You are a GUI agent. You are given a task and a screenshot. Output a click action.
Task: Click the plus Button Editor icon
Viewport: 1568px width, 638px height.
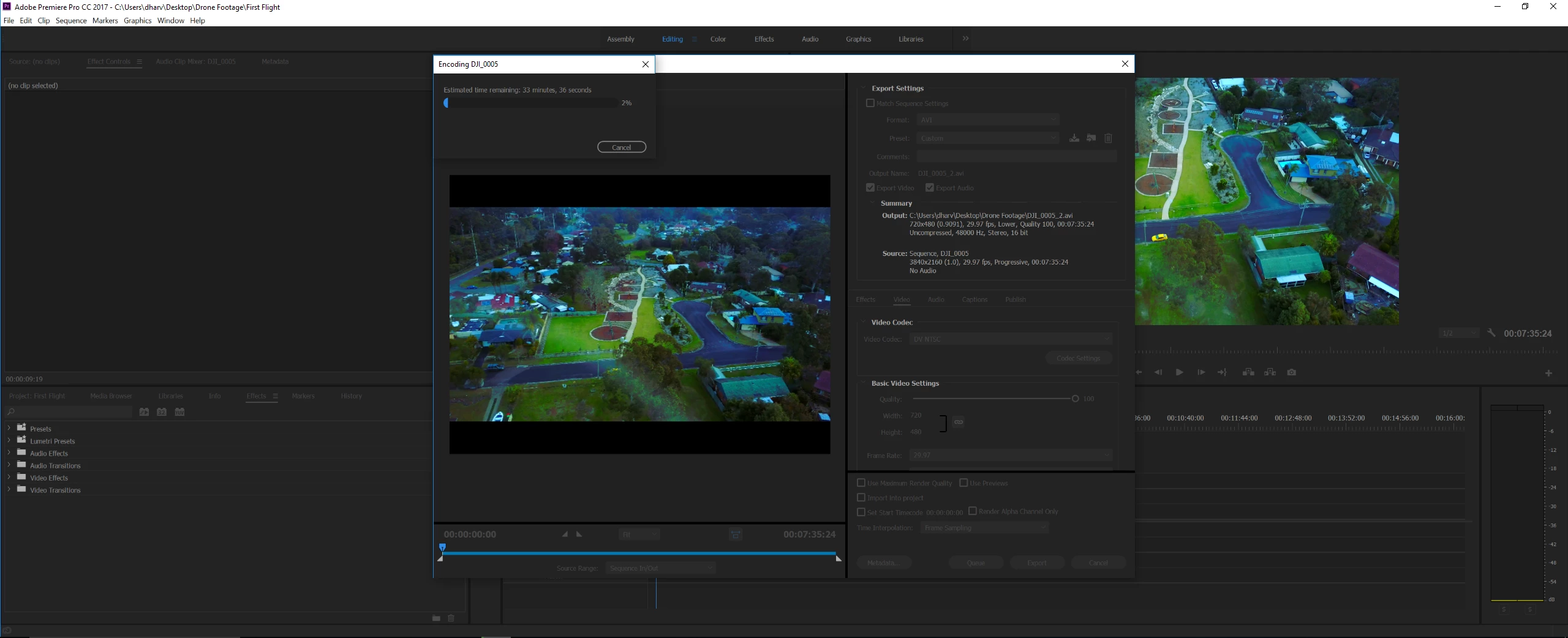(1548, 373)
